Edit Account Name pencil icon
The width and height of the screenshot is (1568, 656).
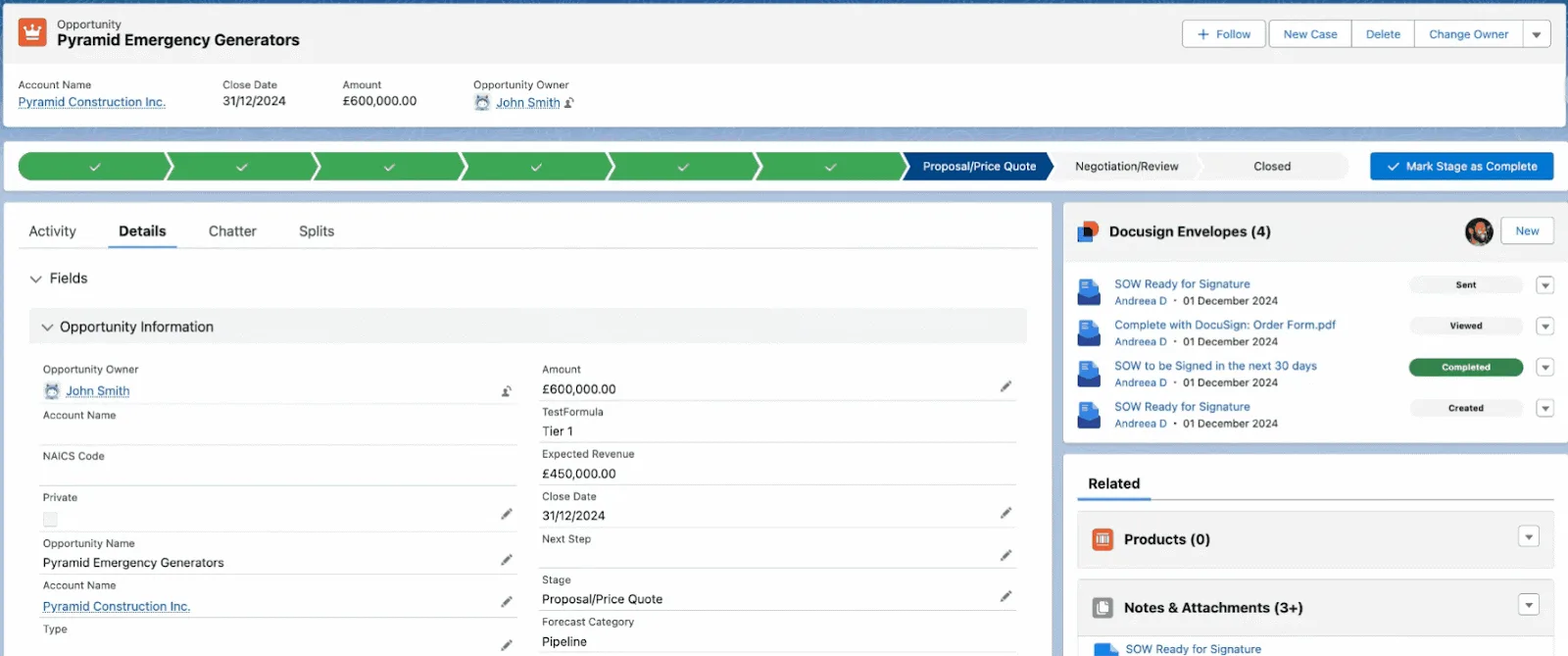click(507, 602)
